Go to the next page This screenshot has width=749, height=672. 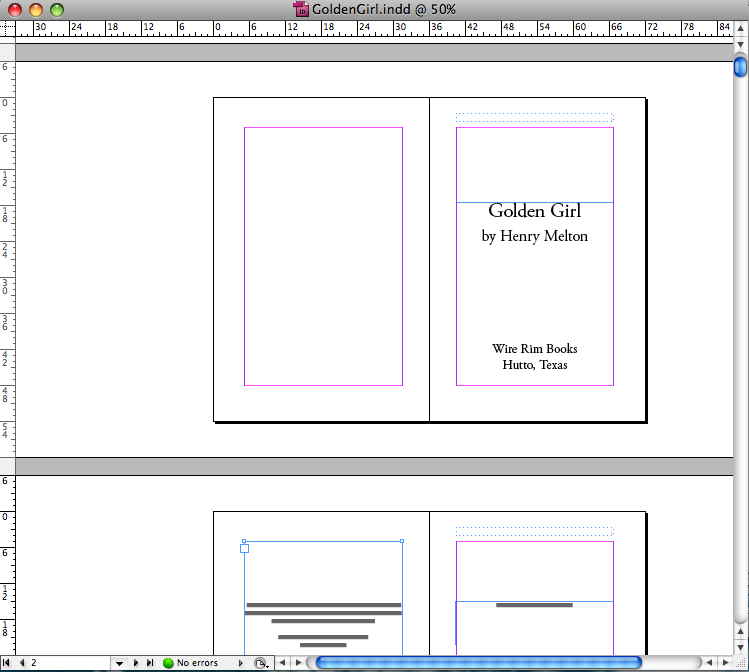[136, 663]
